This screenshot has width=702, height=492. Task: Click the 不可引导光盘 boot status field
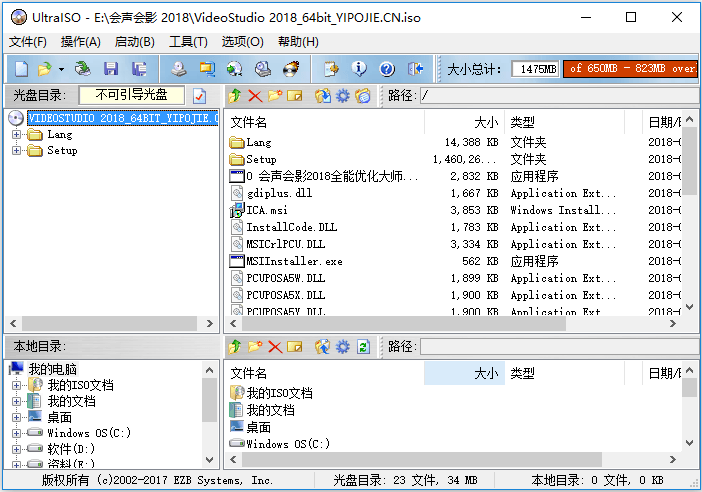tap(132, 95)
